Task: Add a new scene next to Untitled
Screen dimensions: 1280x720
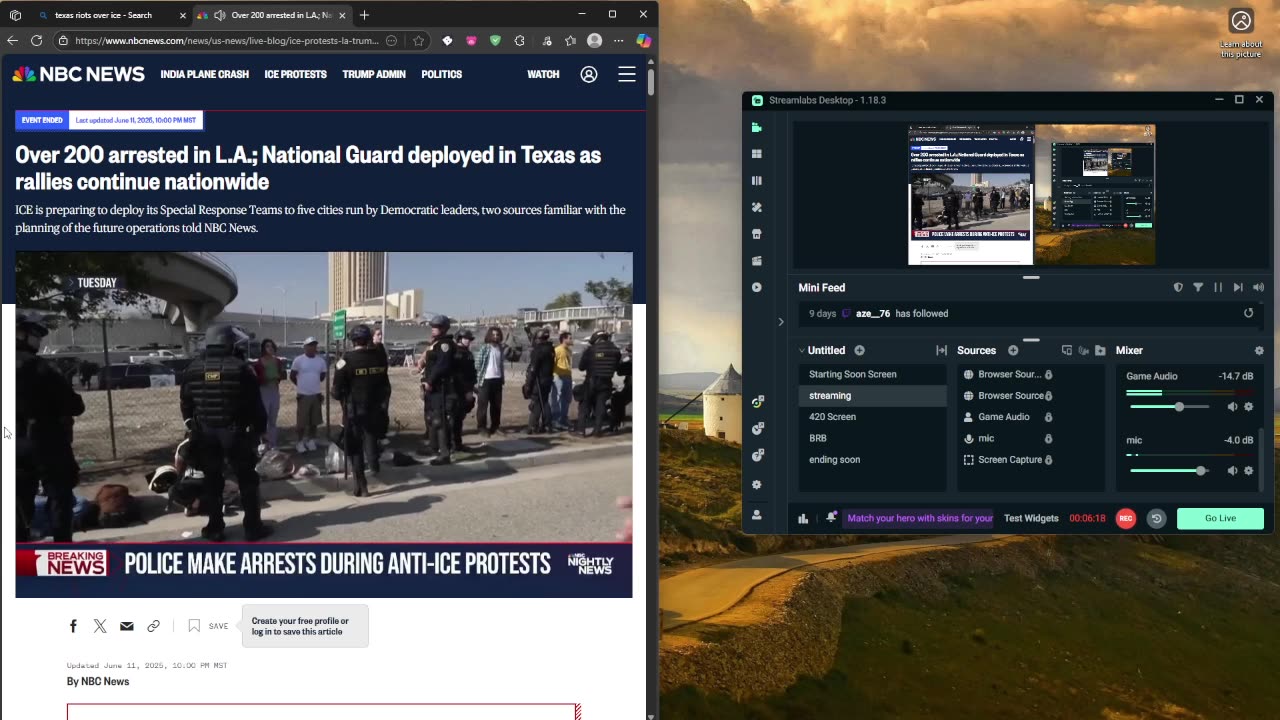Action: [859, 350]
